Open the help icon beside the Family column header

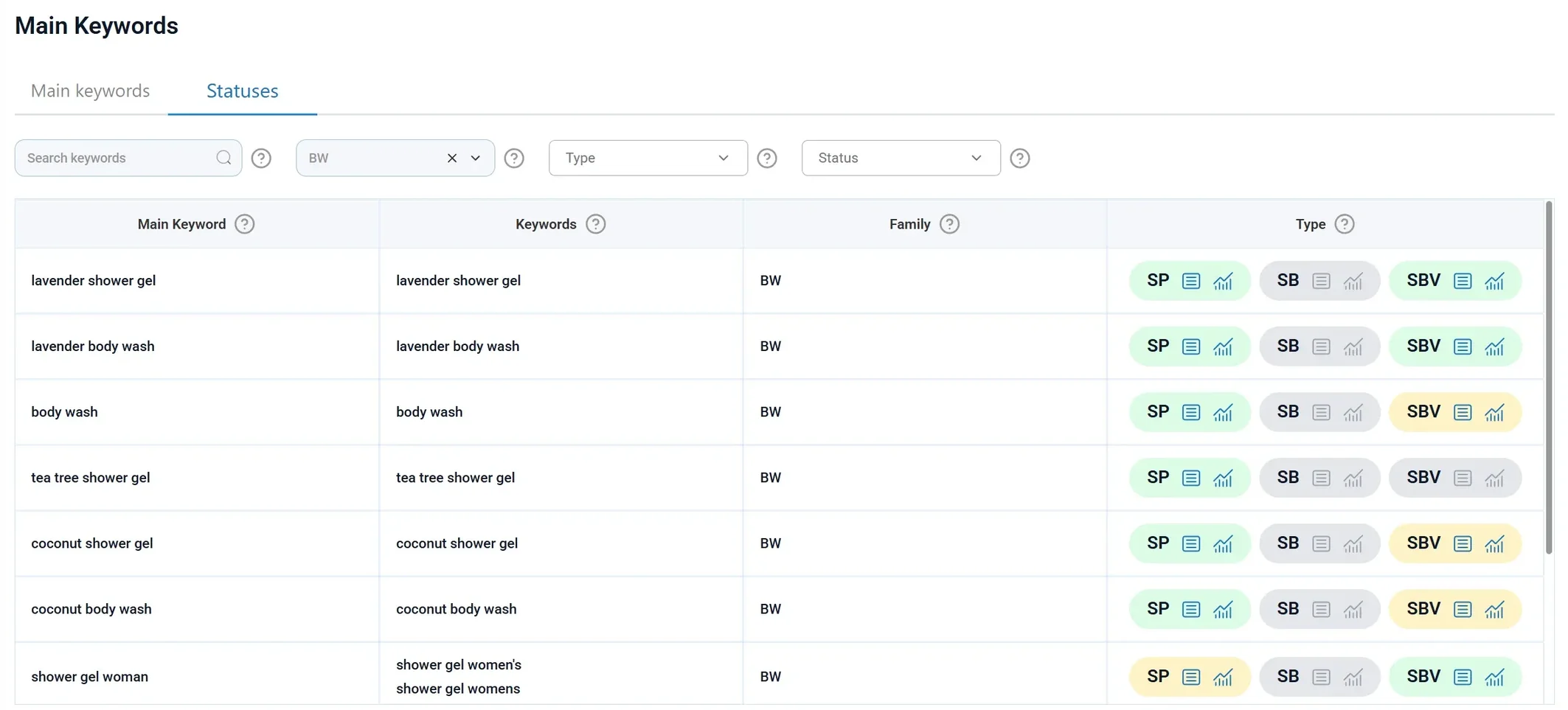[950, 223]
